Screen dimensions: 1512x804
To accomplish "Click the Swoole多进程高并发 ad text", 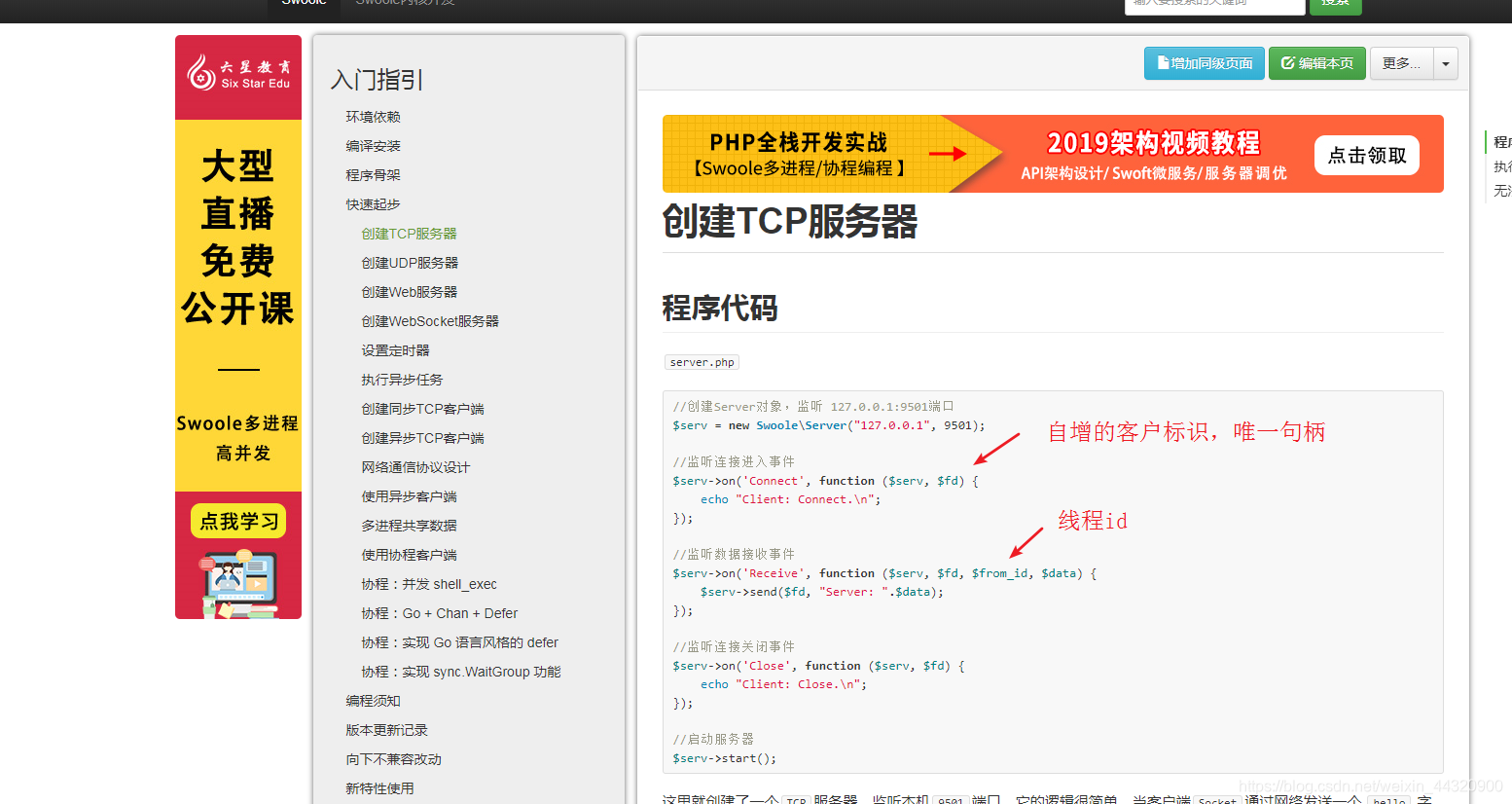I will coord(238,438).
